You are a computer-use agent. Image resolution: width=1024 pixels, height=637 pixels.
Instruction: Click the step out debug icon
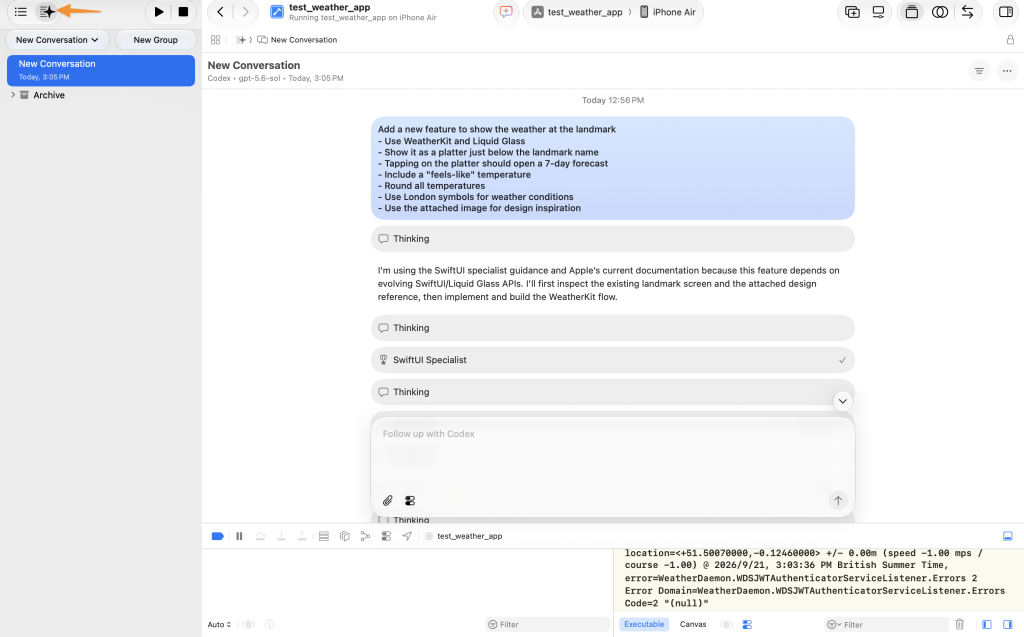[302, 536]
